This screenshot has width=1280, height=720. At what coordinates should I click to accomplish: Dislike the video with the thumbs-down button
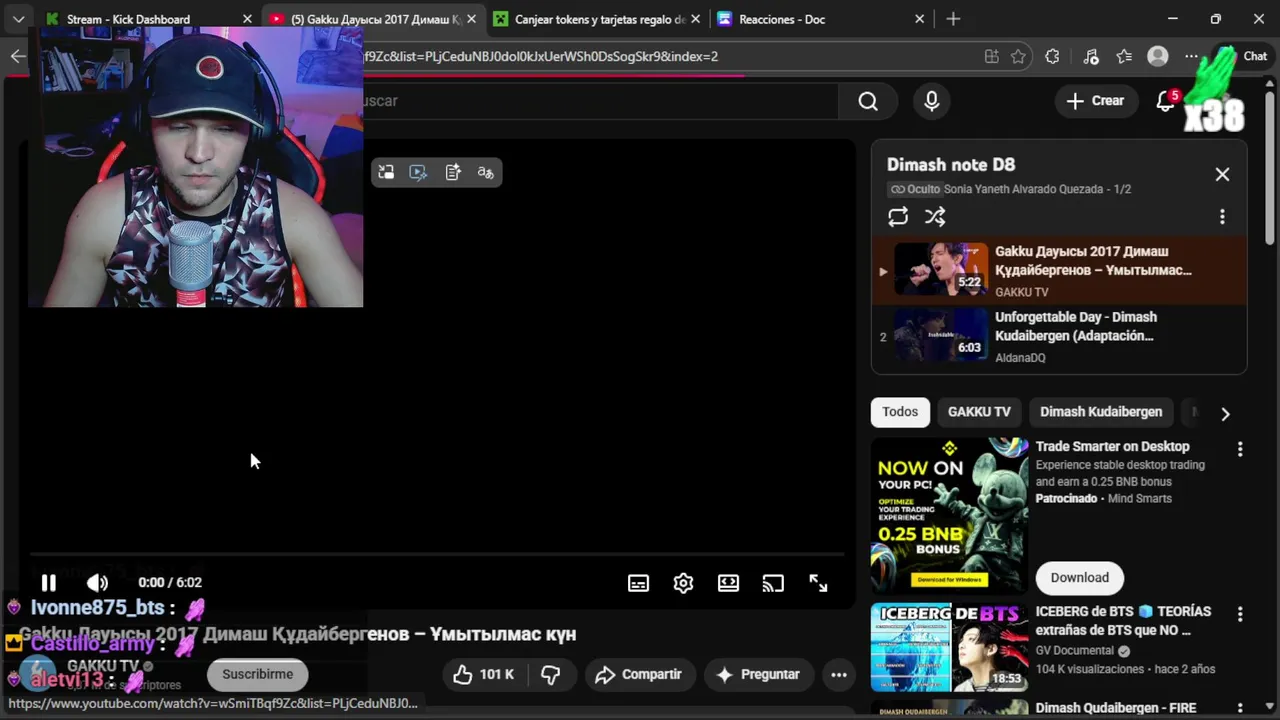click(551, 675)
